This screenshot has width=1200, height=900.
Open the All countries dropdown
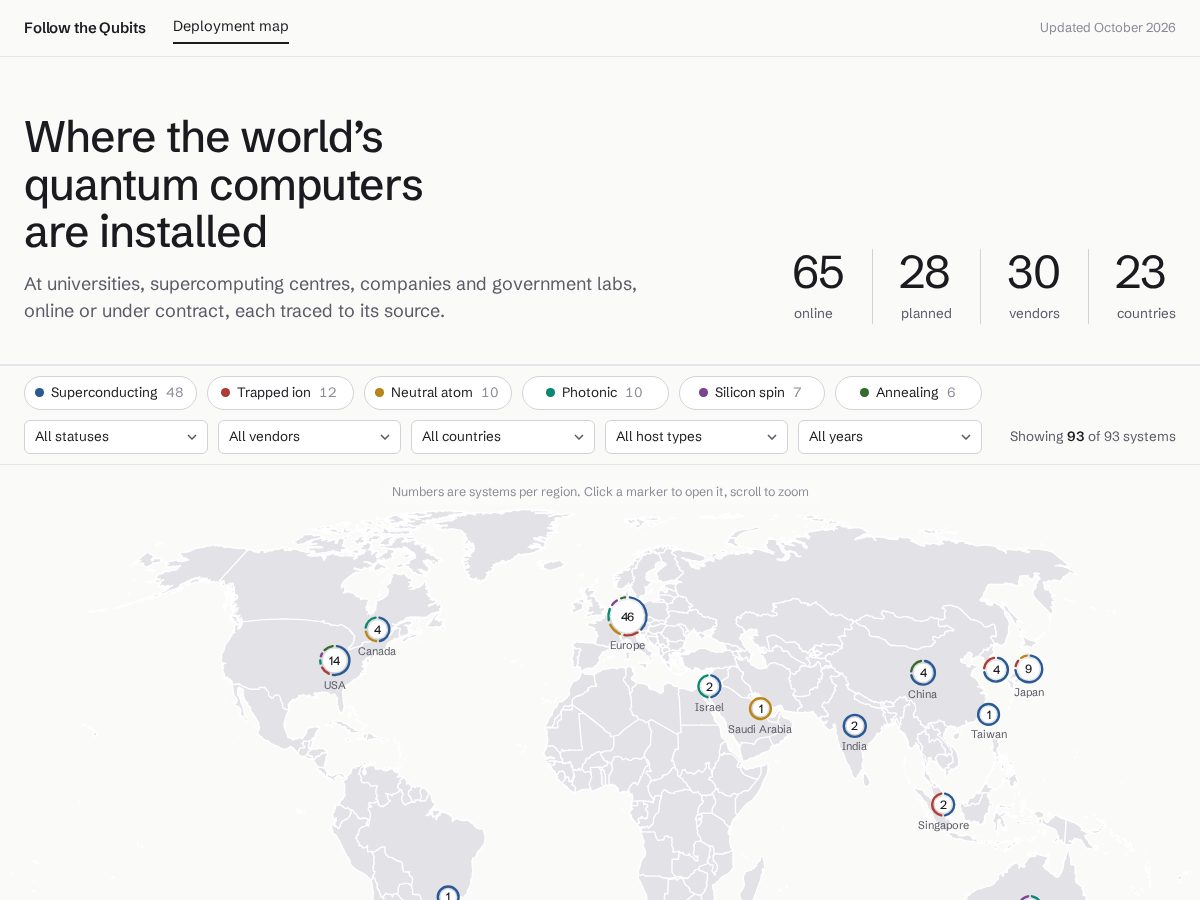pyautogui.click(x=503, y=437)
